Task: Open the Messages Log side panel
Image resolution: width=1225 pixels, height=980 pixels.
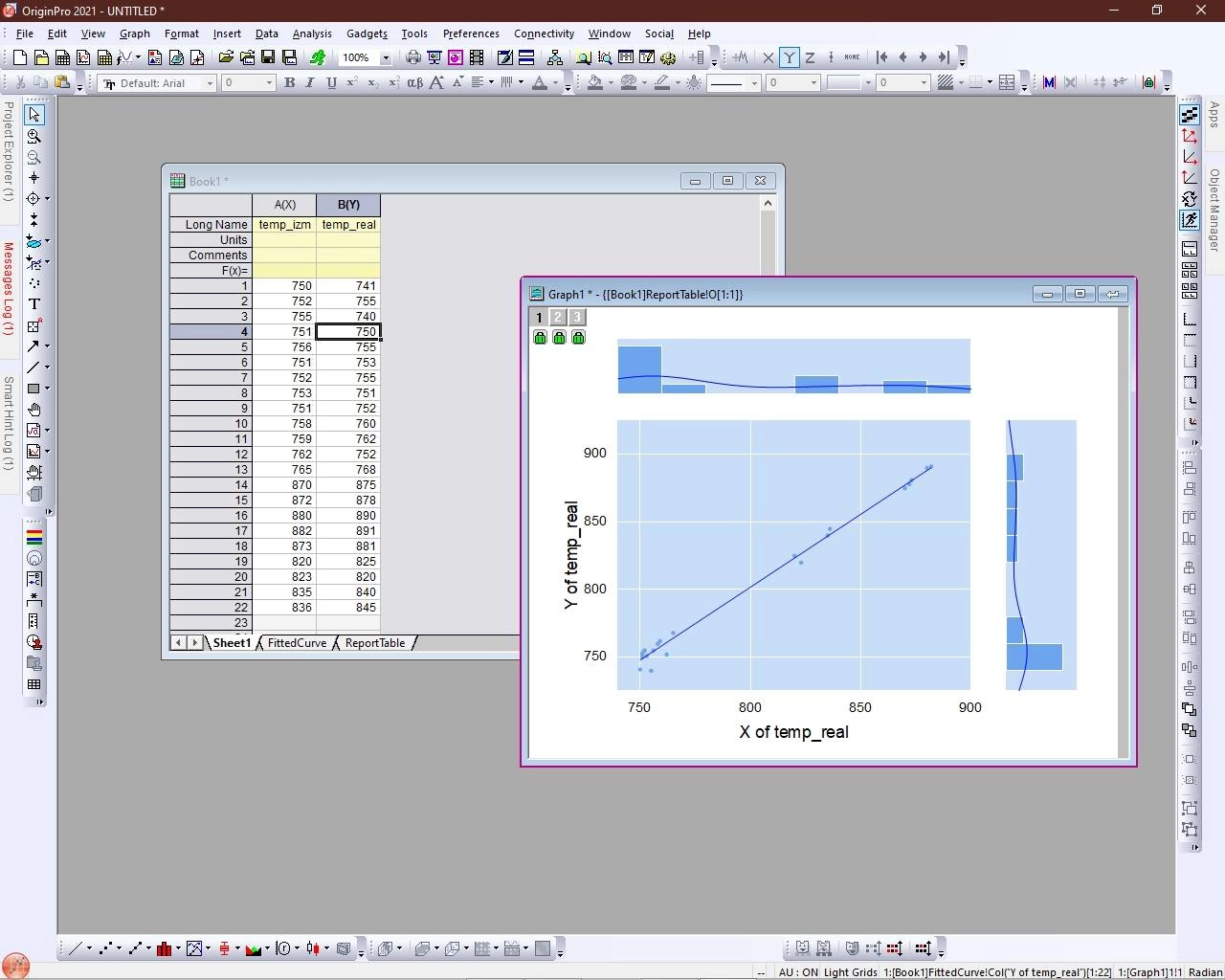Action: (x=8, y=289)
